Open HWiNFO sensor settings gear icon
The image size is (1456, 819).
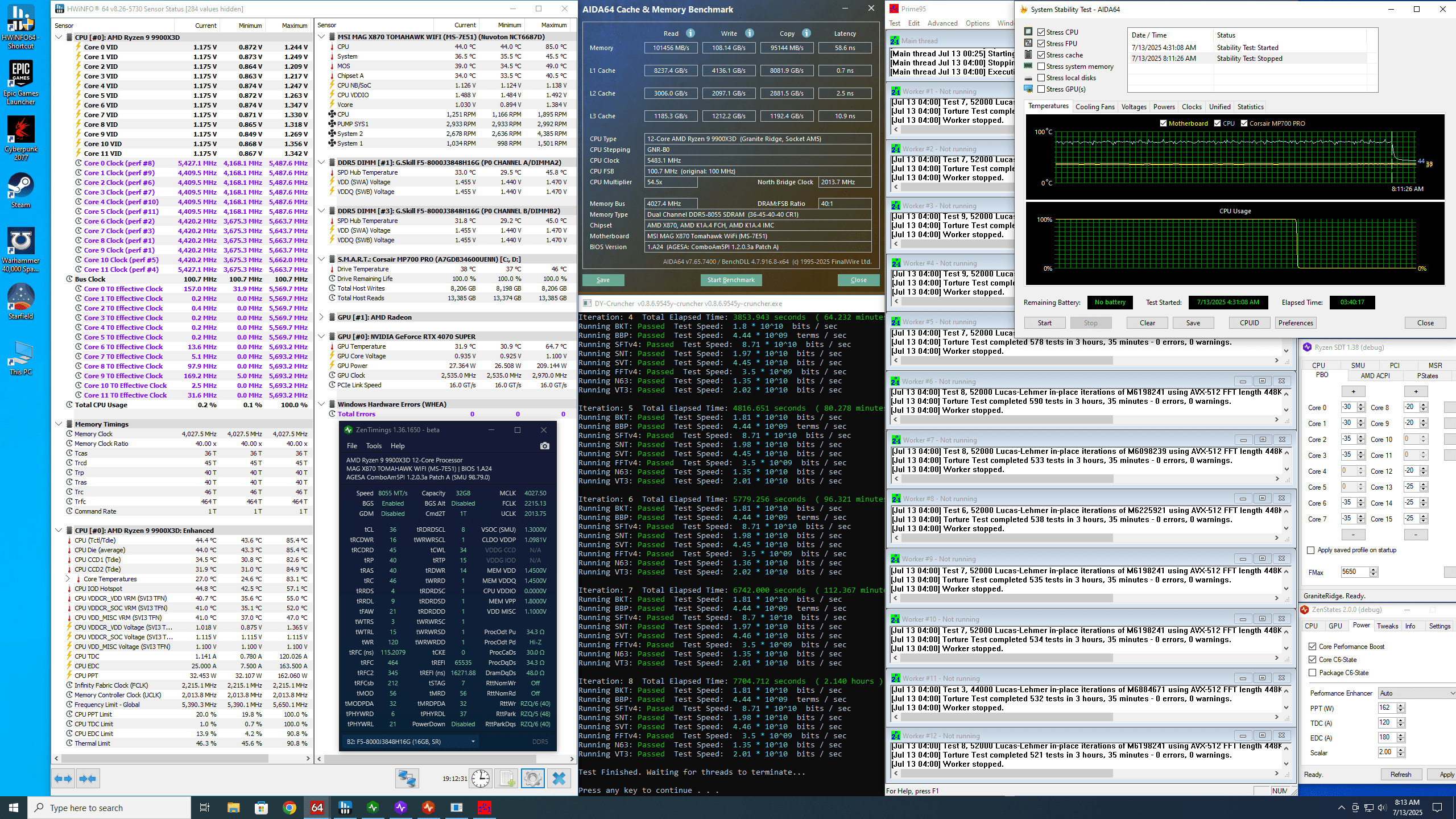point(533,779)
